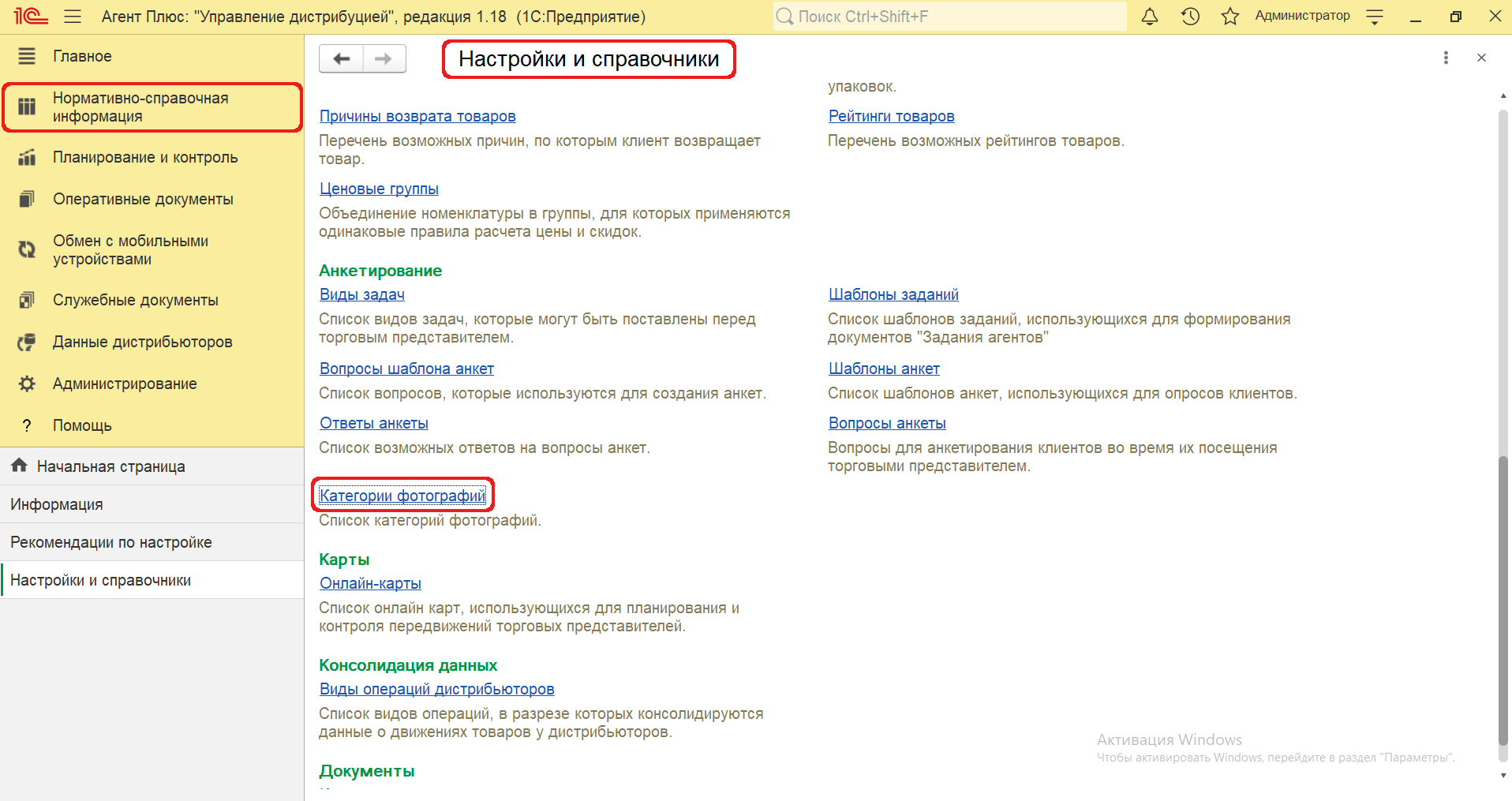Screen dimensions: 1512x801
Task: Click text Список категорий фотографий.
Action: 430,520
